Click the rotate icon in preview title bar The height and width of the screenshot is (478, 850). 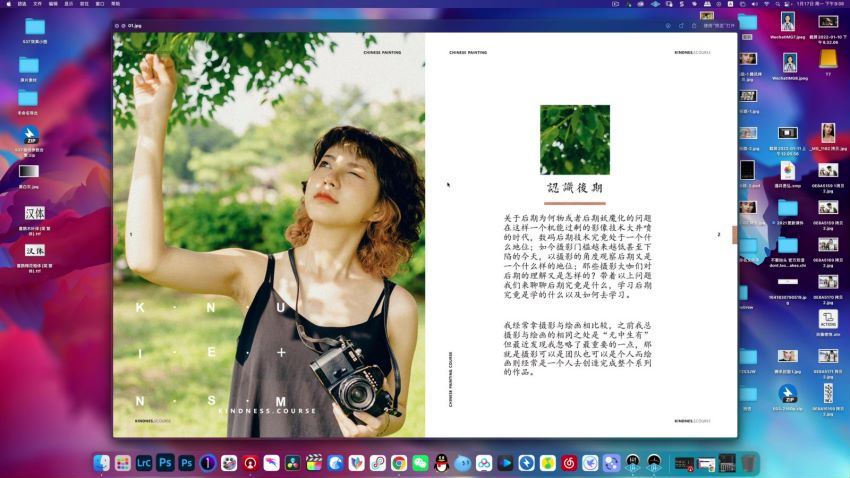[681, 25]
